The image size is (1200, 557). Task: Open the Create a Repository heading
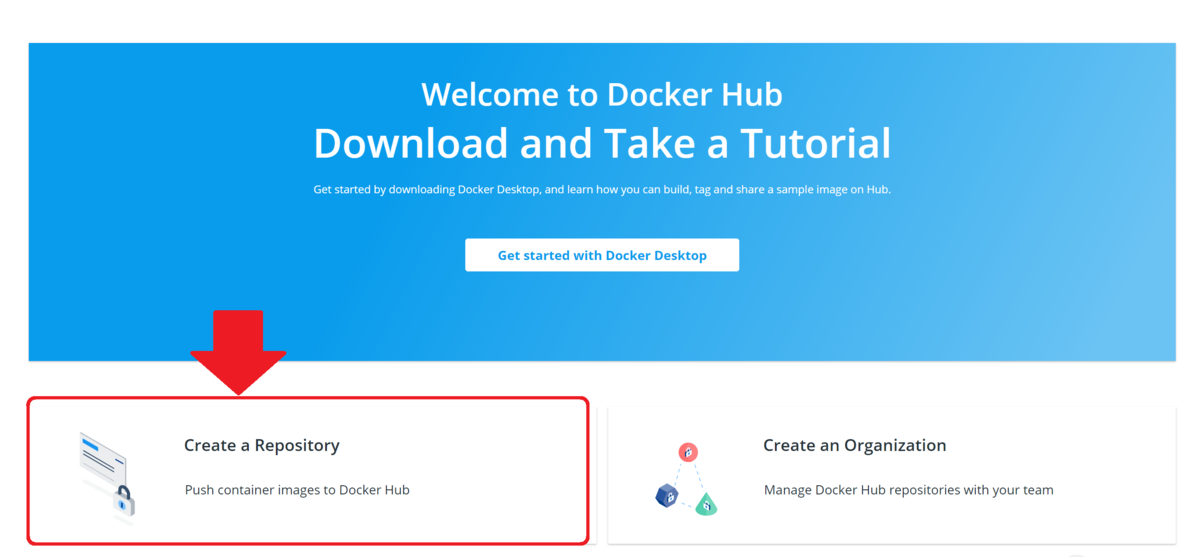tap(262, 445)
